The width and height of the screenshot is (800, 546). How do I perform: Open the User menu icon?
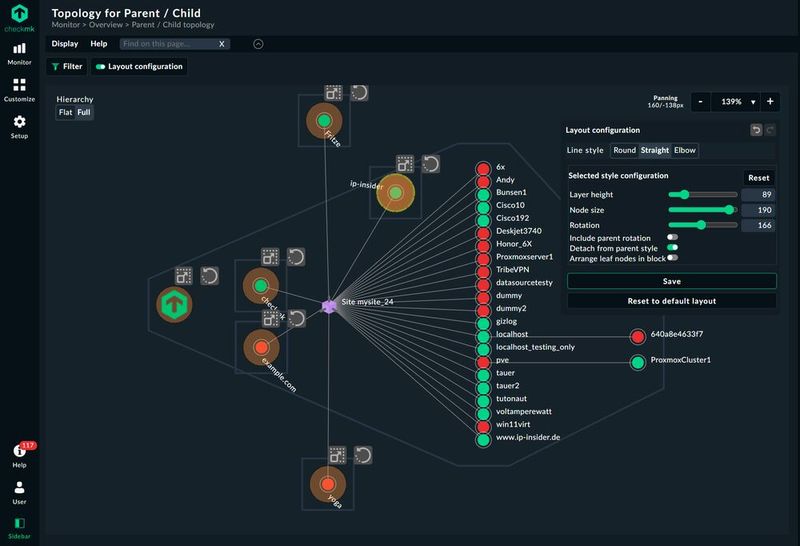point(19,492)
